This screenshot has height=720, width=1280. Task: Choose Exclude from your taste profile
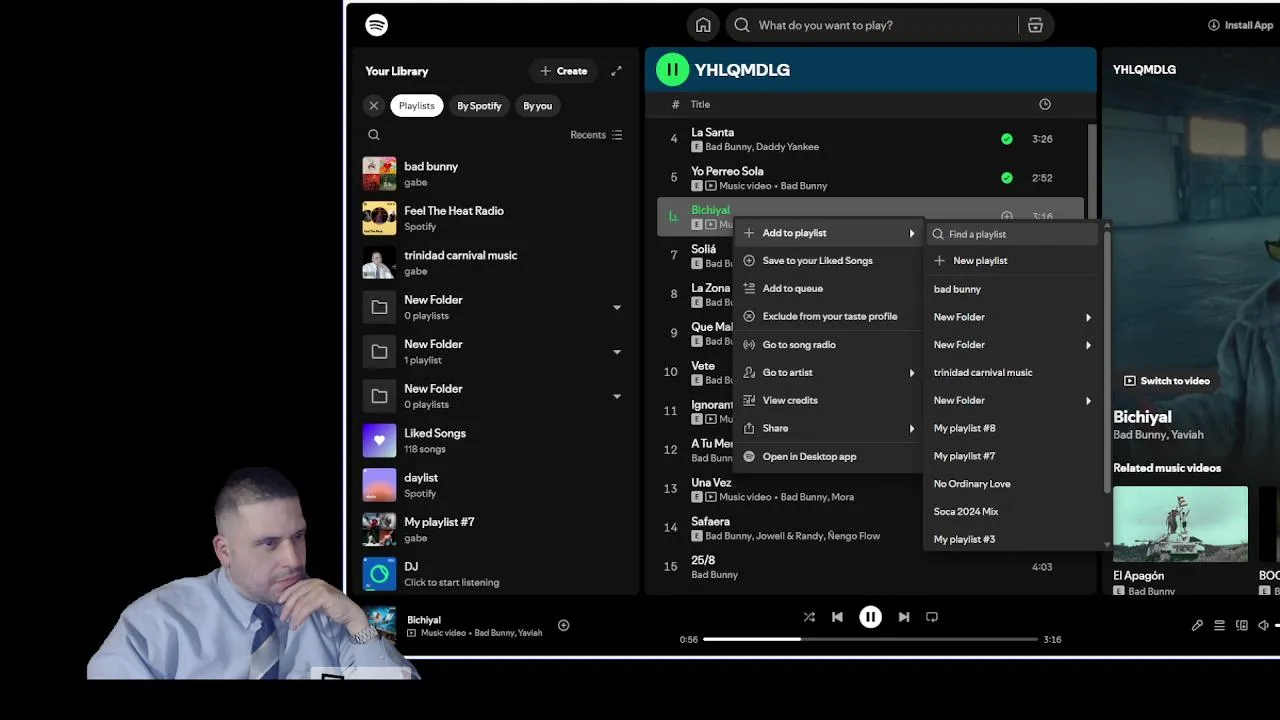(829, 317)
